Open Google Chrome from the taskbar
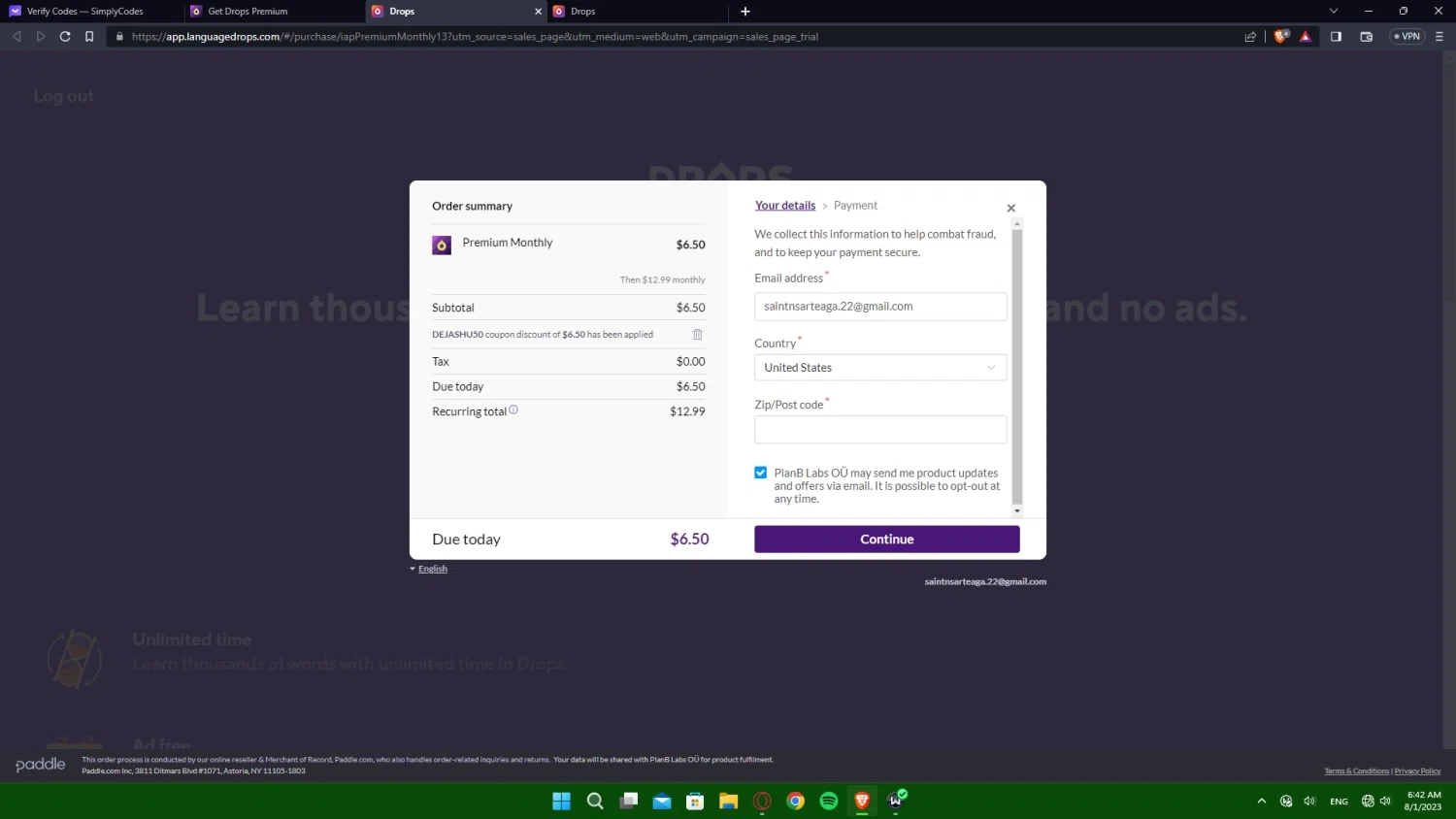This screenshot has width=1456, height=819. [x=796, y=802]
